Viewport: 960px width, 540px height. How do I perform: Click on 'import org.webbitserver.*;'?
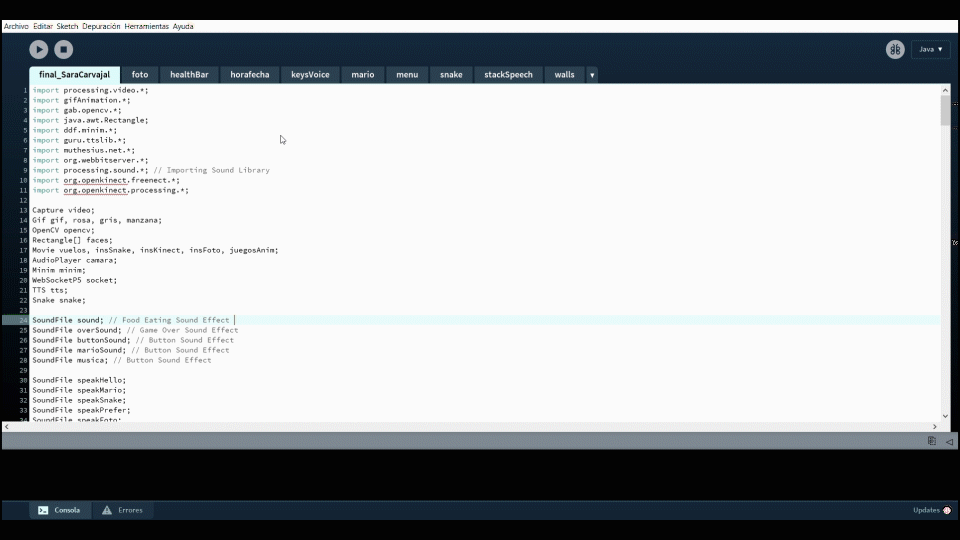tap(90, 160)
